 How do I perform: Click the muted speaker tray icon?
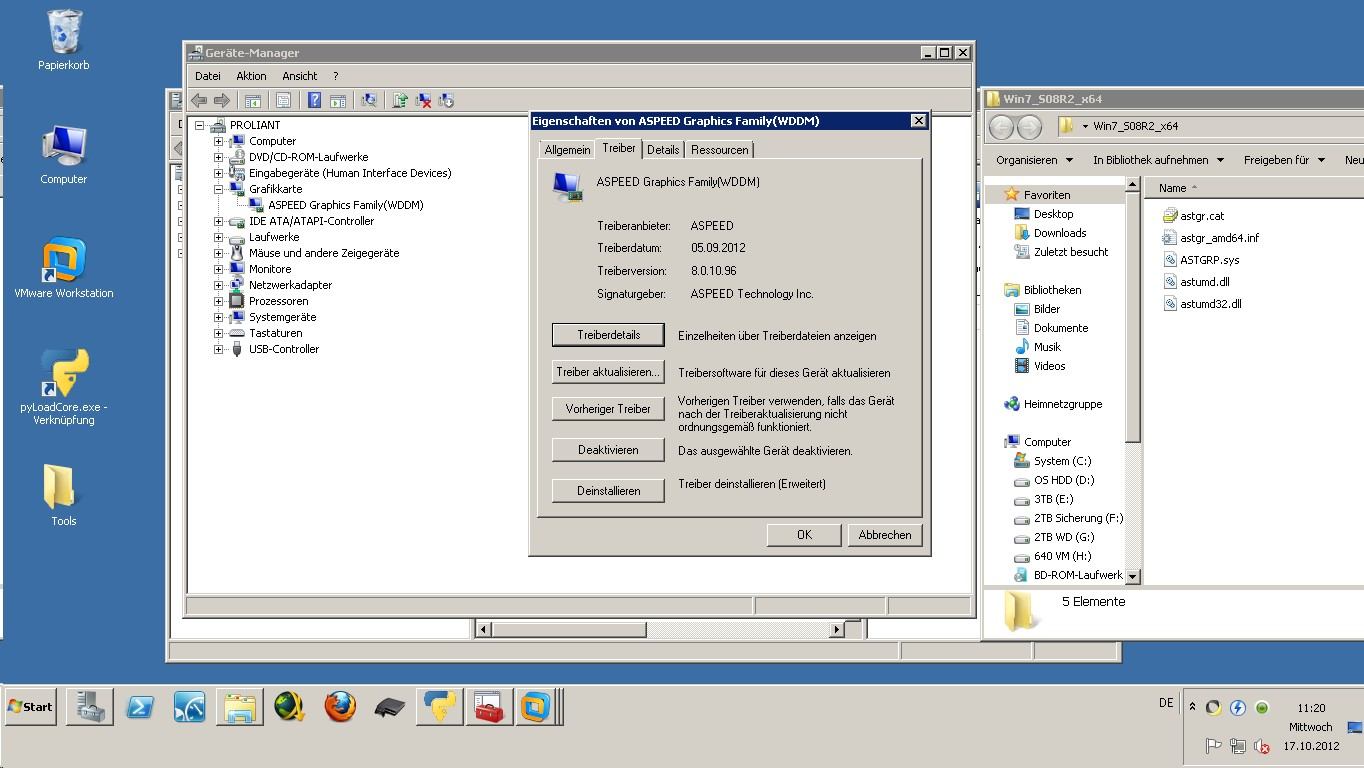[x=1262, y=746]
